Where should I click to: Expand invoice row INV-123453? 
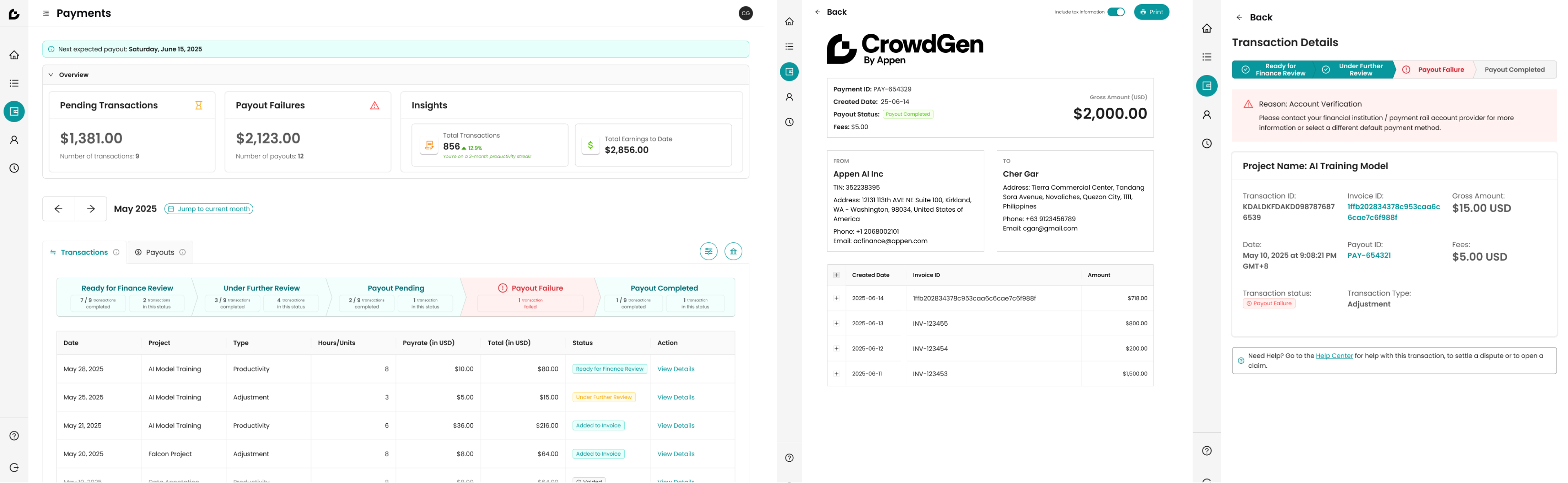pos(836,374)
